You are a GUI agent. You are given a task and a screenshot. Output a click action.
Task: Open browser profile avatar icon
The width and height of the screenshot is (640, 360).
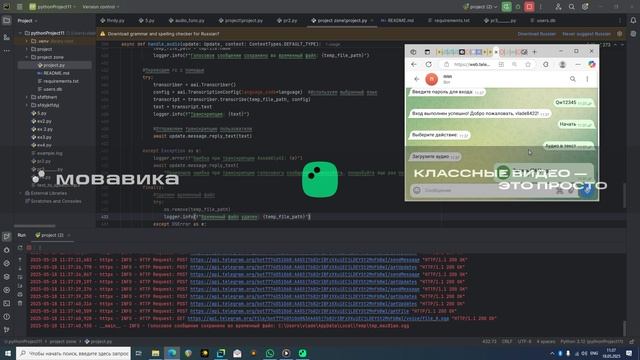click(562, 64)
